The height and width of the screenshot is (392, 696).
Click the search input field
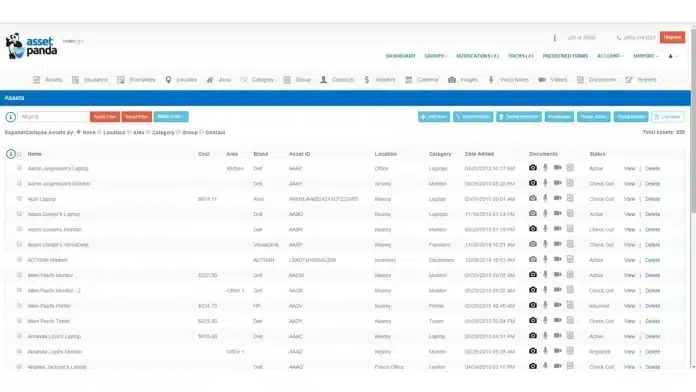pos(53,117)
